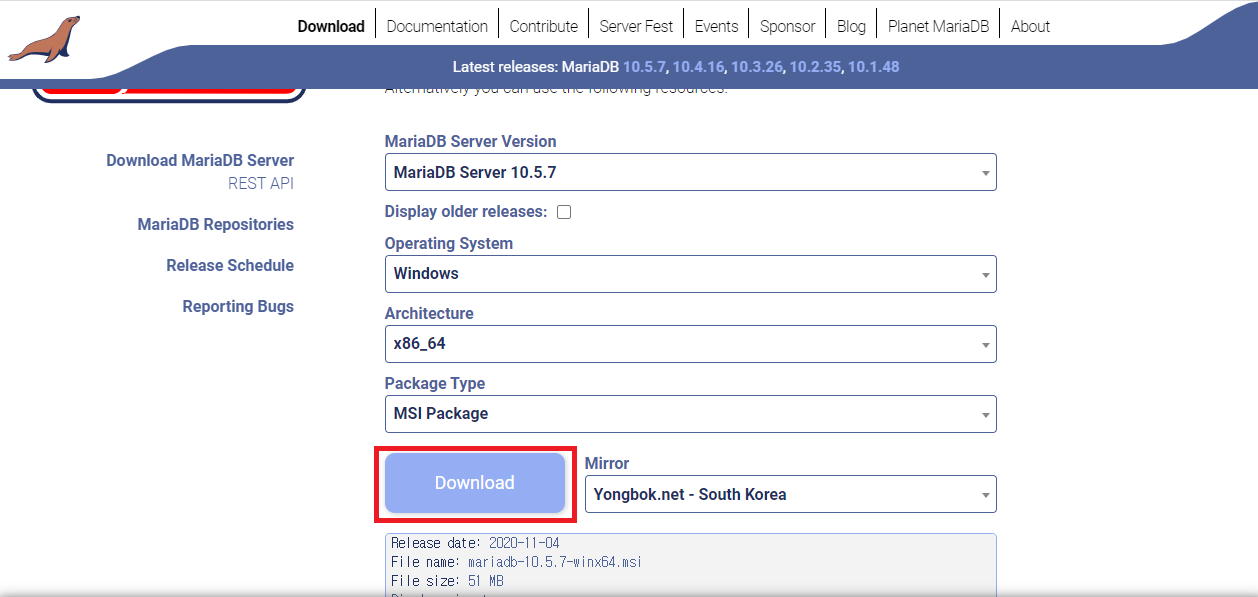1258x597 pixels.
Task: Open Release Schedule sidebar link
Action: click(x=230, y=265)
